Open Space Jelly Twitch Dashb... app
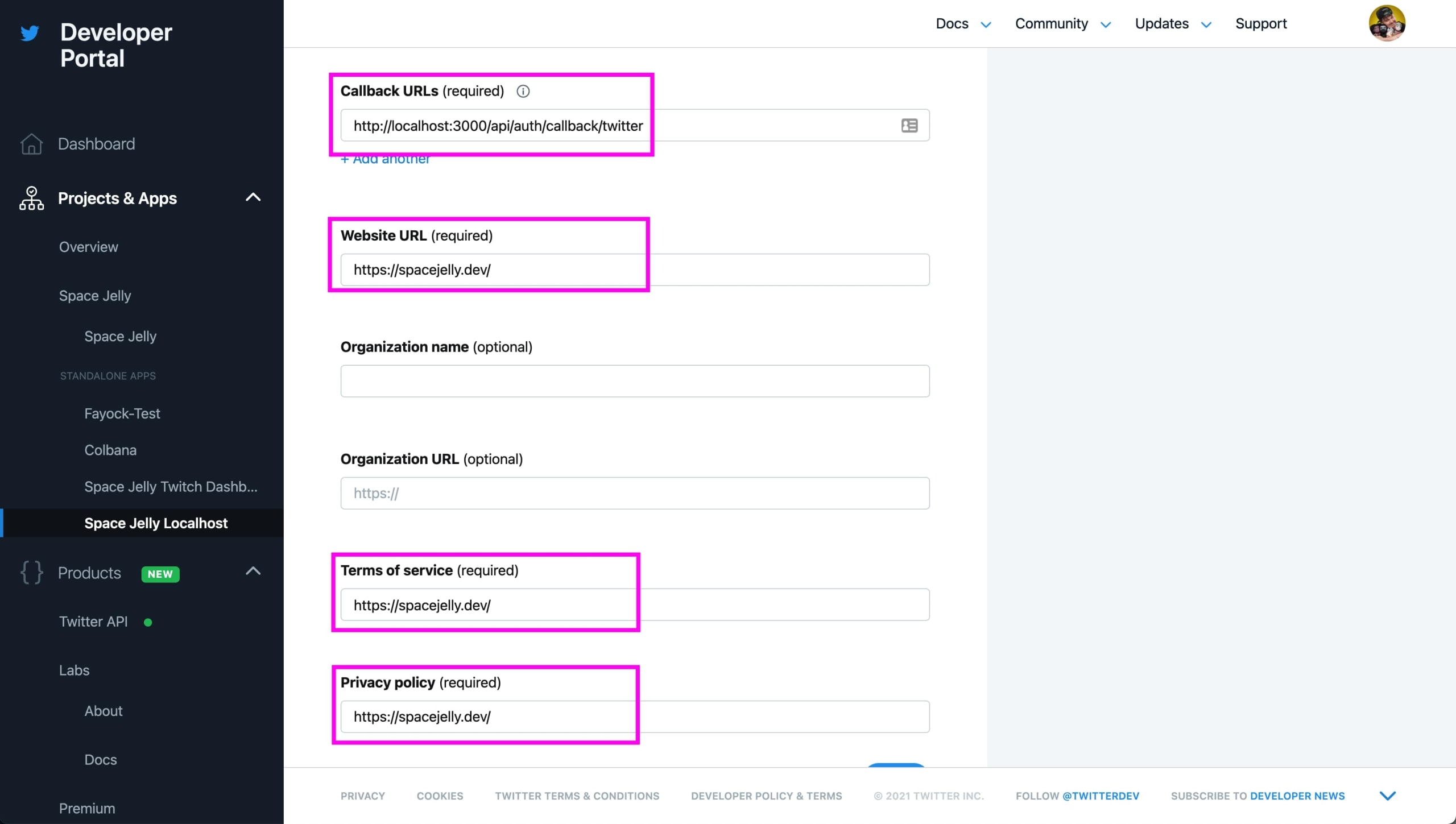Image resolution: width=1456 pixels, height=824 pixels. coord(171,486)
